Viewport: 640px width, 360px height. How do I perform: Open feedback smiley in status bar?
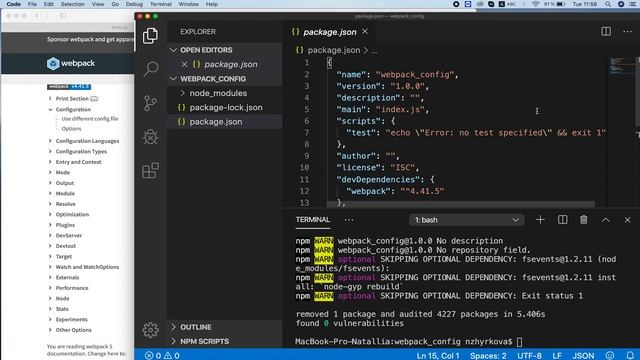610,356
